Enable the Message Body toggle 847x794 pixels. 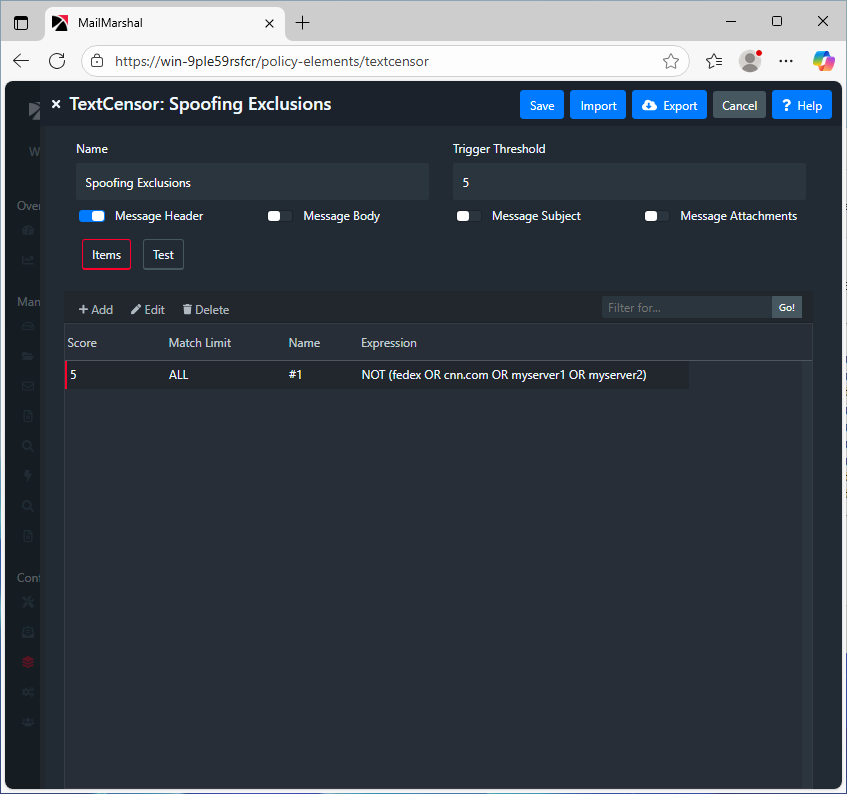coord(280,216)
